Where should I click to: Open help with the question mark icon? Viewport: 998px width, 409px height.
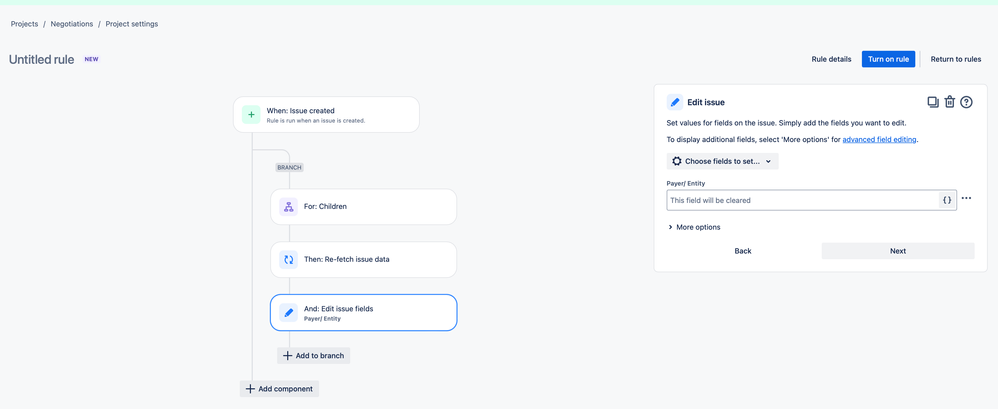pos(966,102)
